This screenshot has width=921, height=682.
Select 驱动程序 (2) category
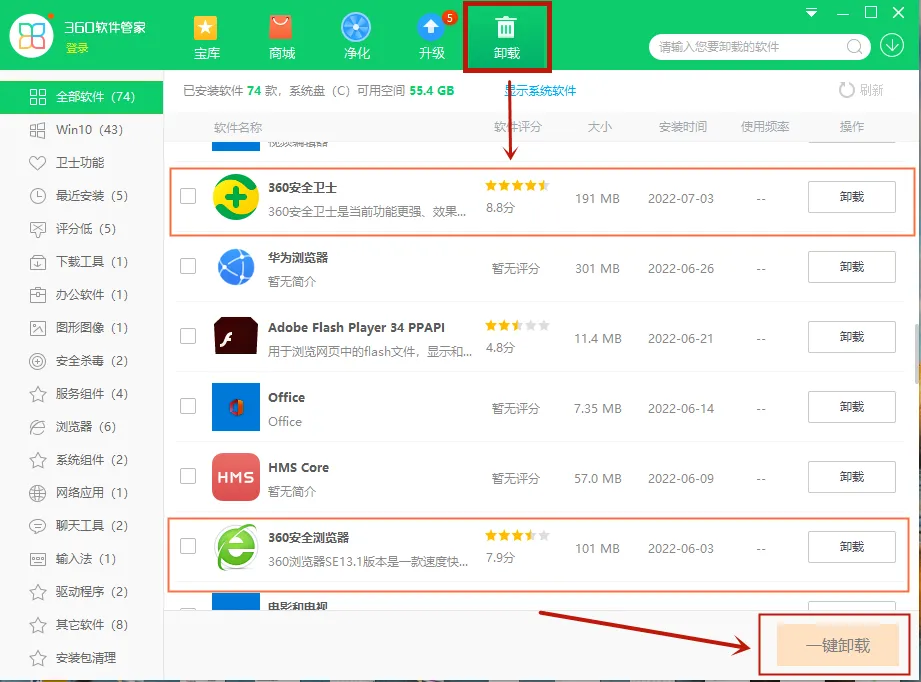click(x=82, y=592)
